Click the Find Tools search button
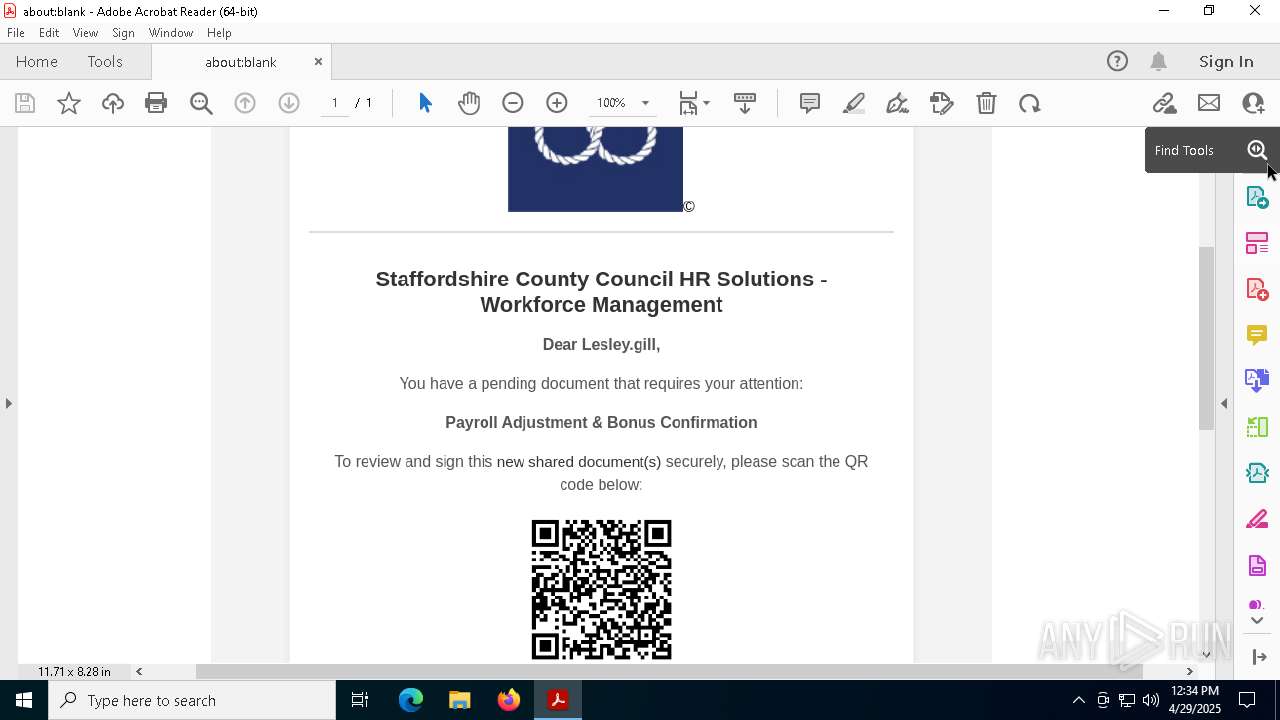 click(1257, 150)
